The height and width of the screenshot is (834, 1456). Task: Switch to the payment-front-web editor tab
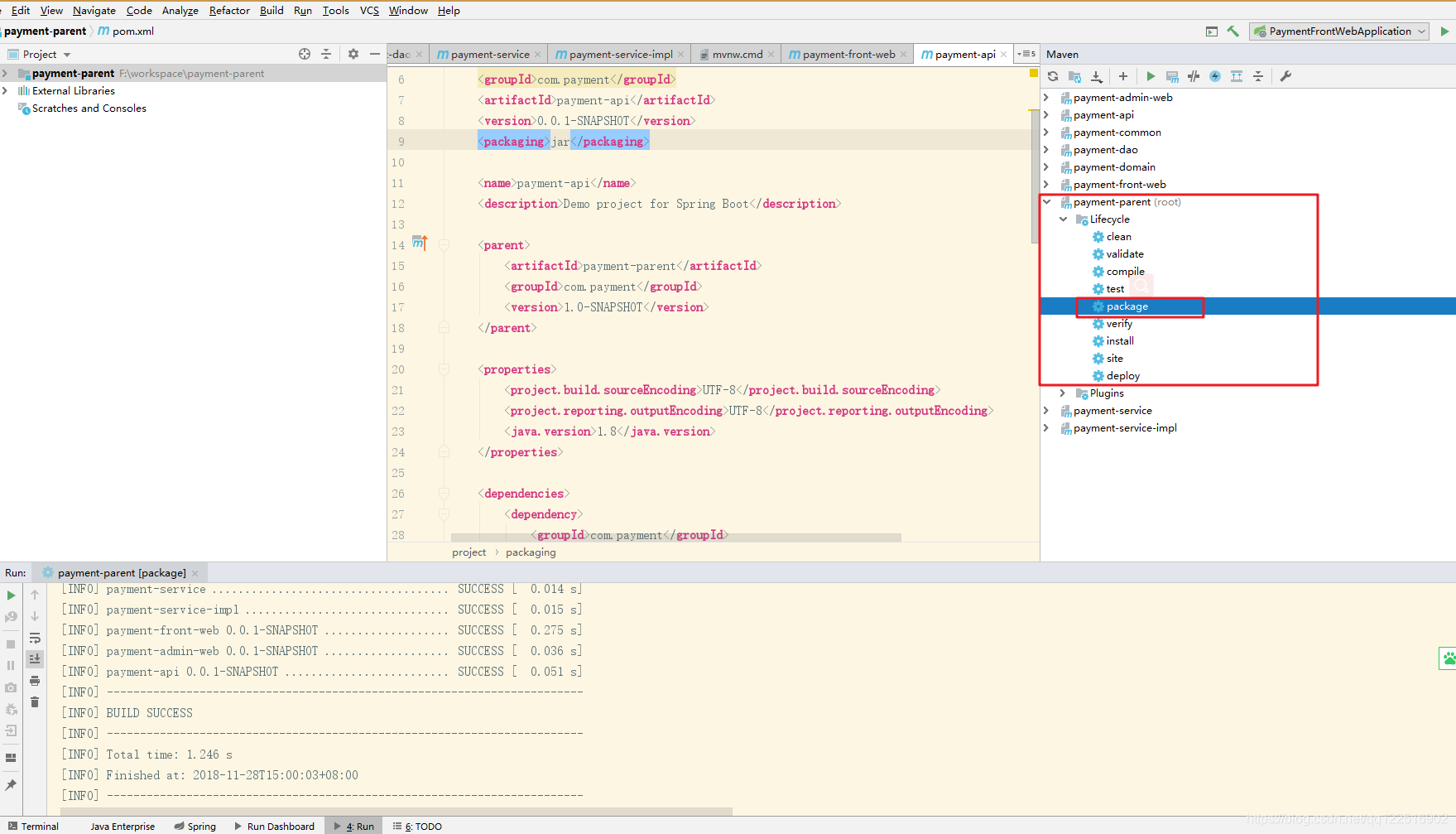848,54
